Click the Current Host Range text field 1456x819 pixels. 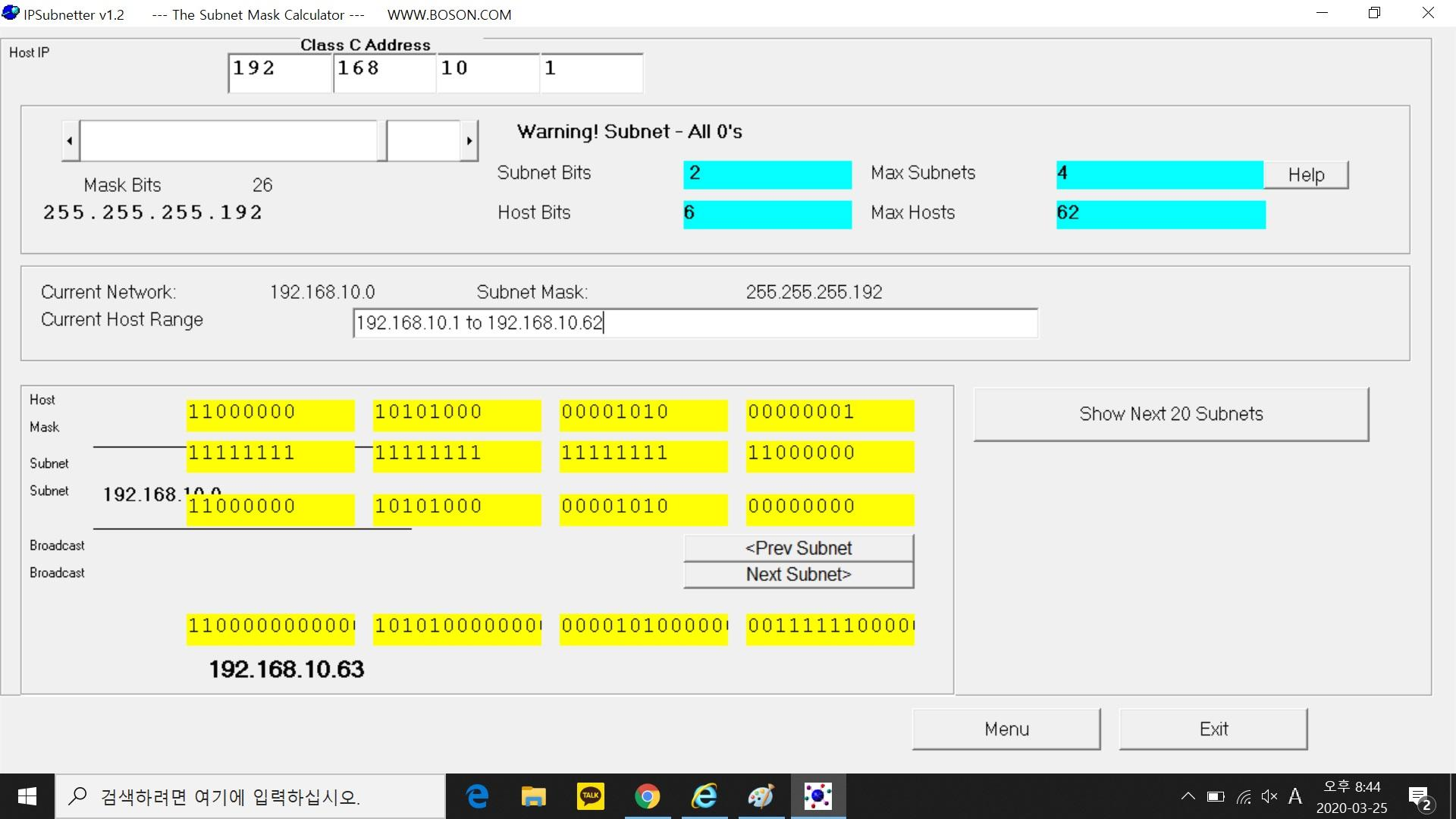click(695, 323)
